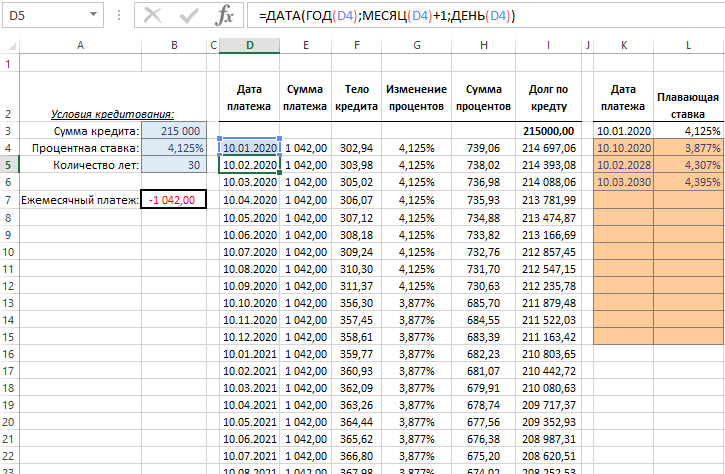The width and height of the screenshot is (725, 474).
Task: Expand the Name Box dropdown arrow
Action: click(94, 16)
